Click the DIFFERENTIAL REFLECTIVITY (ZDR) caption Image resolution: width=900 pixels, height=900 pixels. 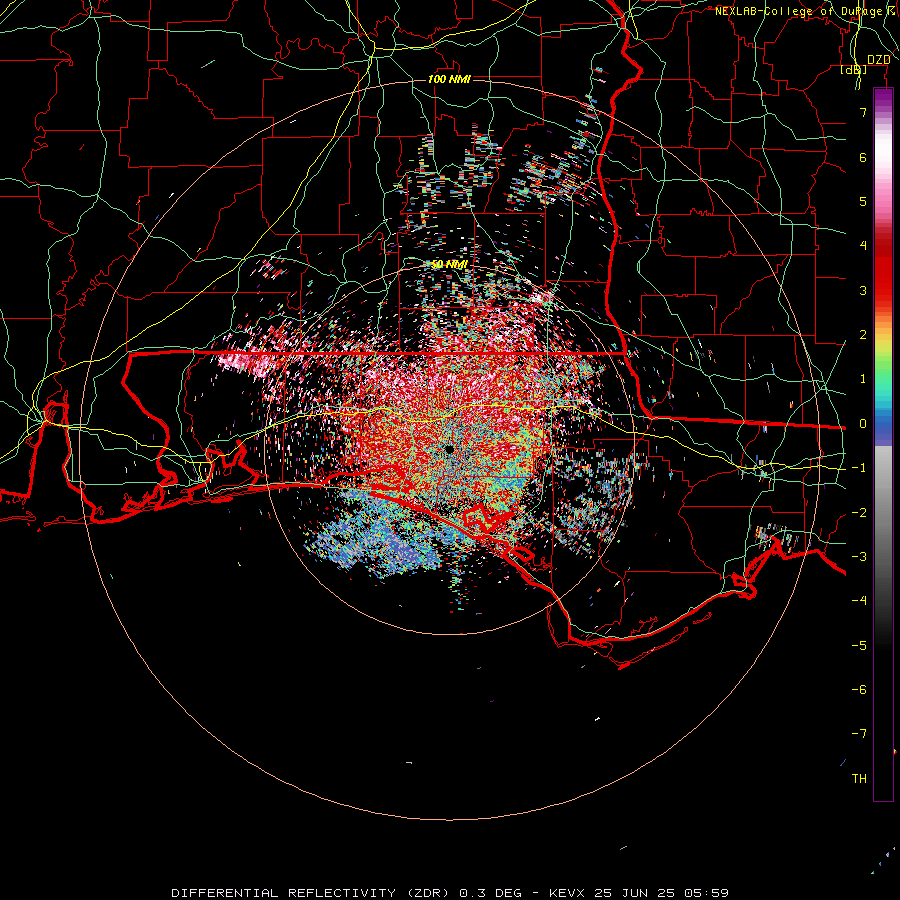pyautogui.click(x=310, y=893)
